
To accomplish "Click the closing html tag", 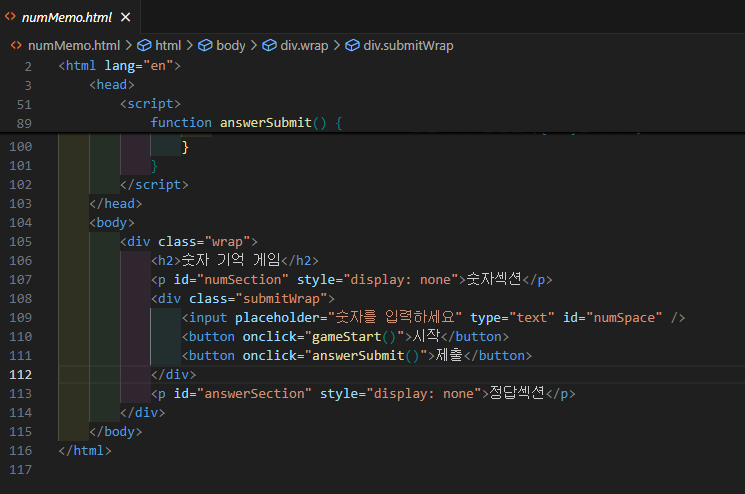I will tap(85, 451).
